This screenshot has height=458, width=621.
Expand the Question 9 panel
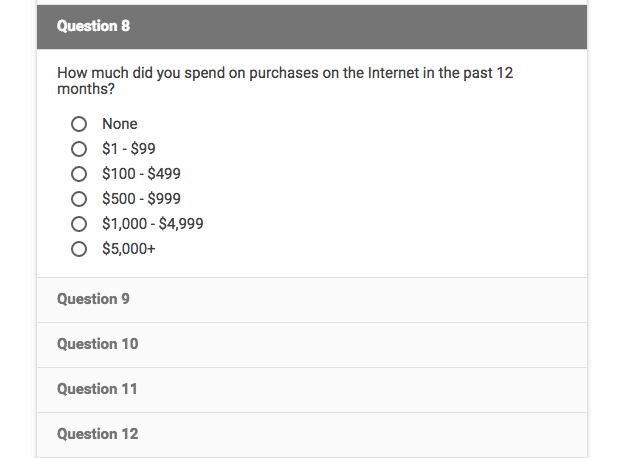point(312,300)
